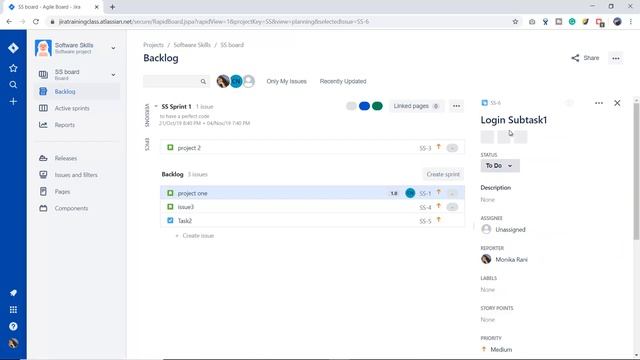Select the issue3 backlog row
Screen dimensions: 640x360
[312, 207]
